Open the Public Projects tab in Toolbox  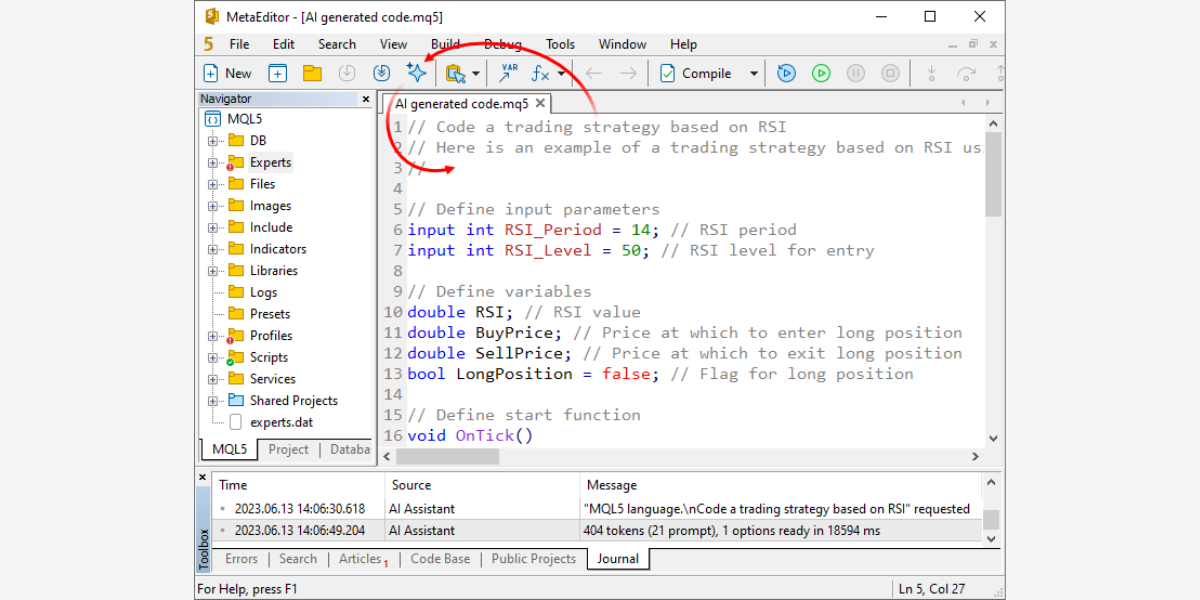tap(534, 559)
